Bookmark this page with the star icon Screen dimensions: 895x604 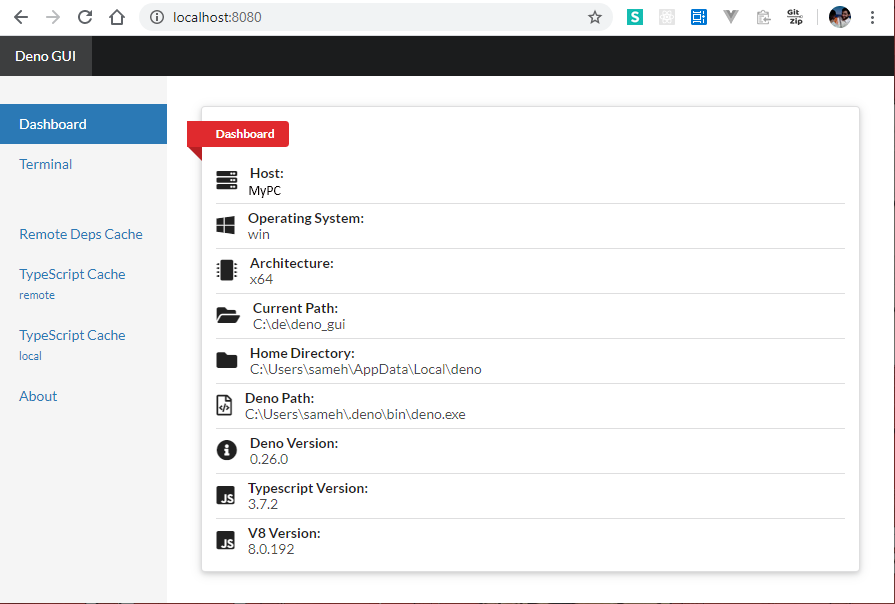(595, 17)
